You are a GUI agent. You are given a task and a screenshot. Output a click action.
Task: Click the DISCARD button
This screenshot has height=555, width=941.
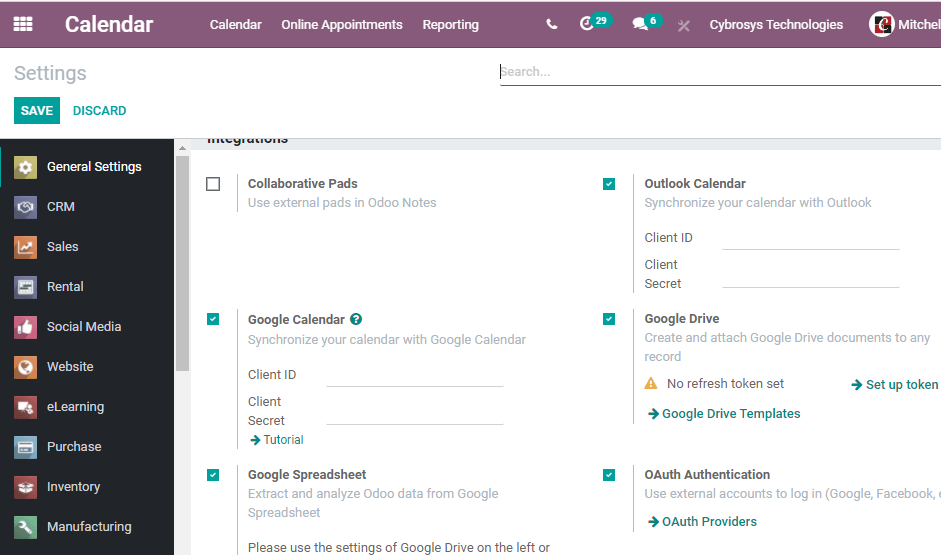pyautogui.click(x=100, y=110)
